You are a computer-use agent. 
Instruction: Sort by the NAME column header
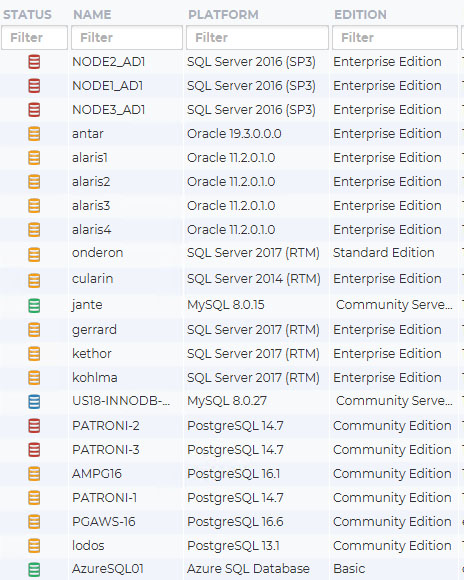[x=92, y=14]
